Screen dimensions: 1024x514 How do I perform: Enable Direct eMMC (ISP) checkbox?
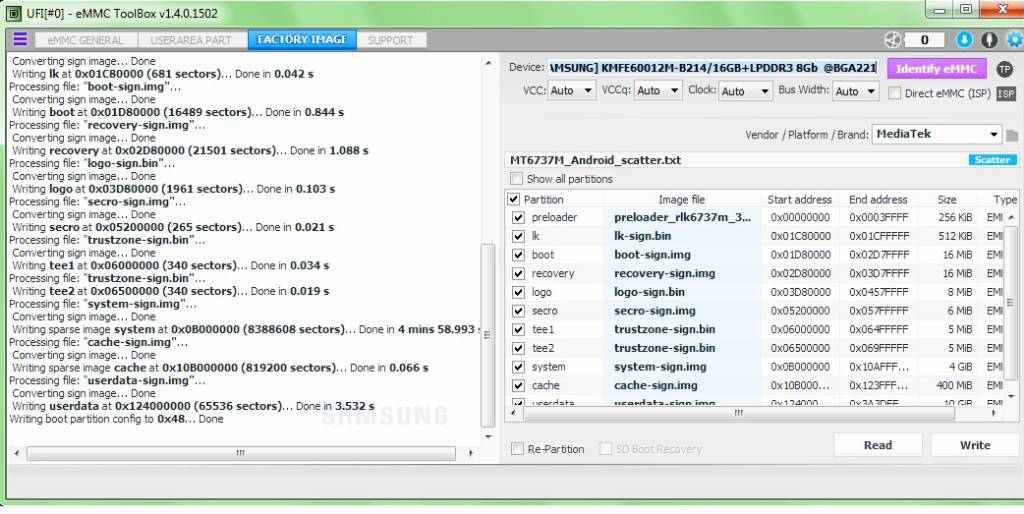(894, 93)
